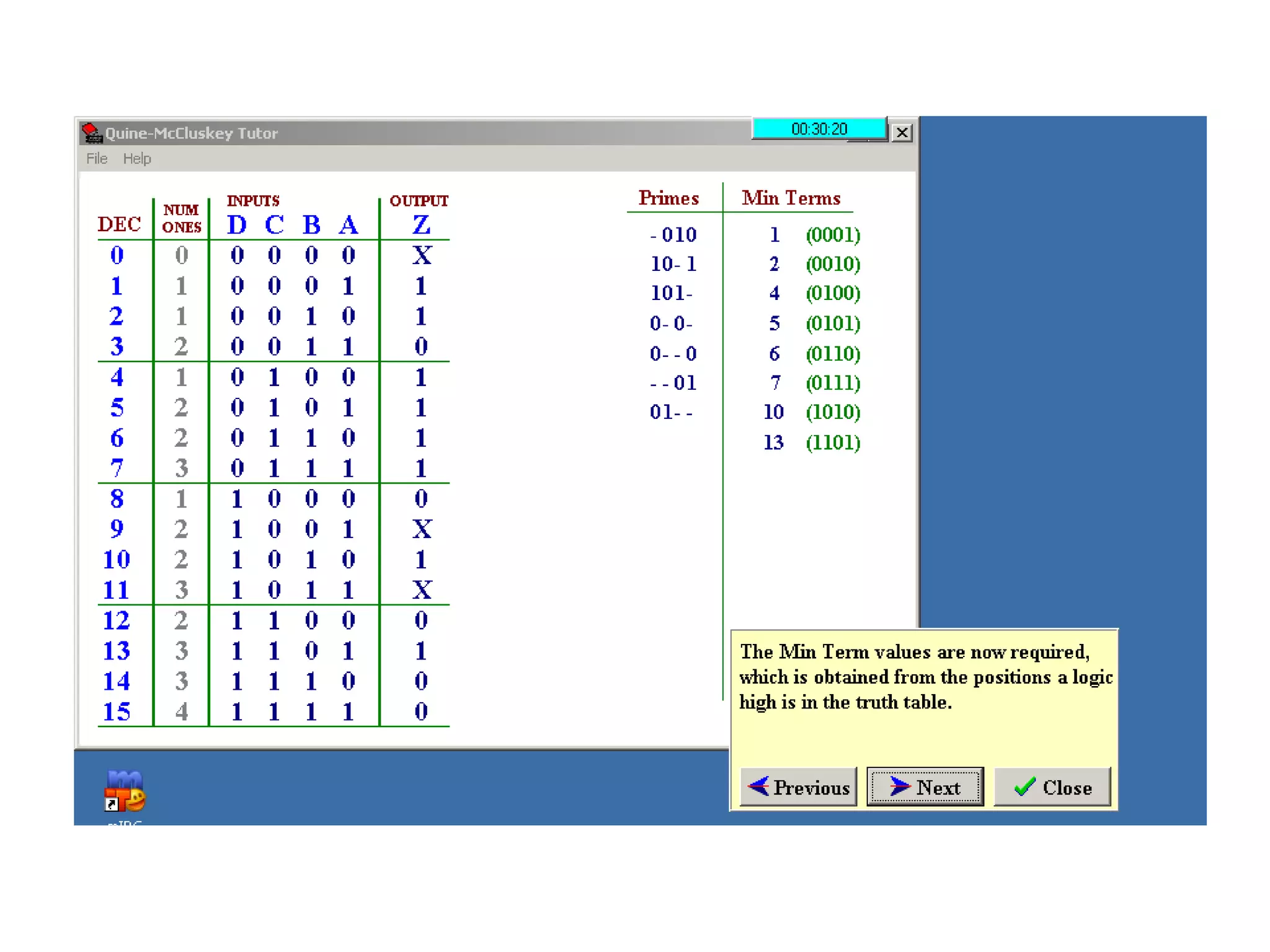Select prime implicant -010

tap(673, 235)
